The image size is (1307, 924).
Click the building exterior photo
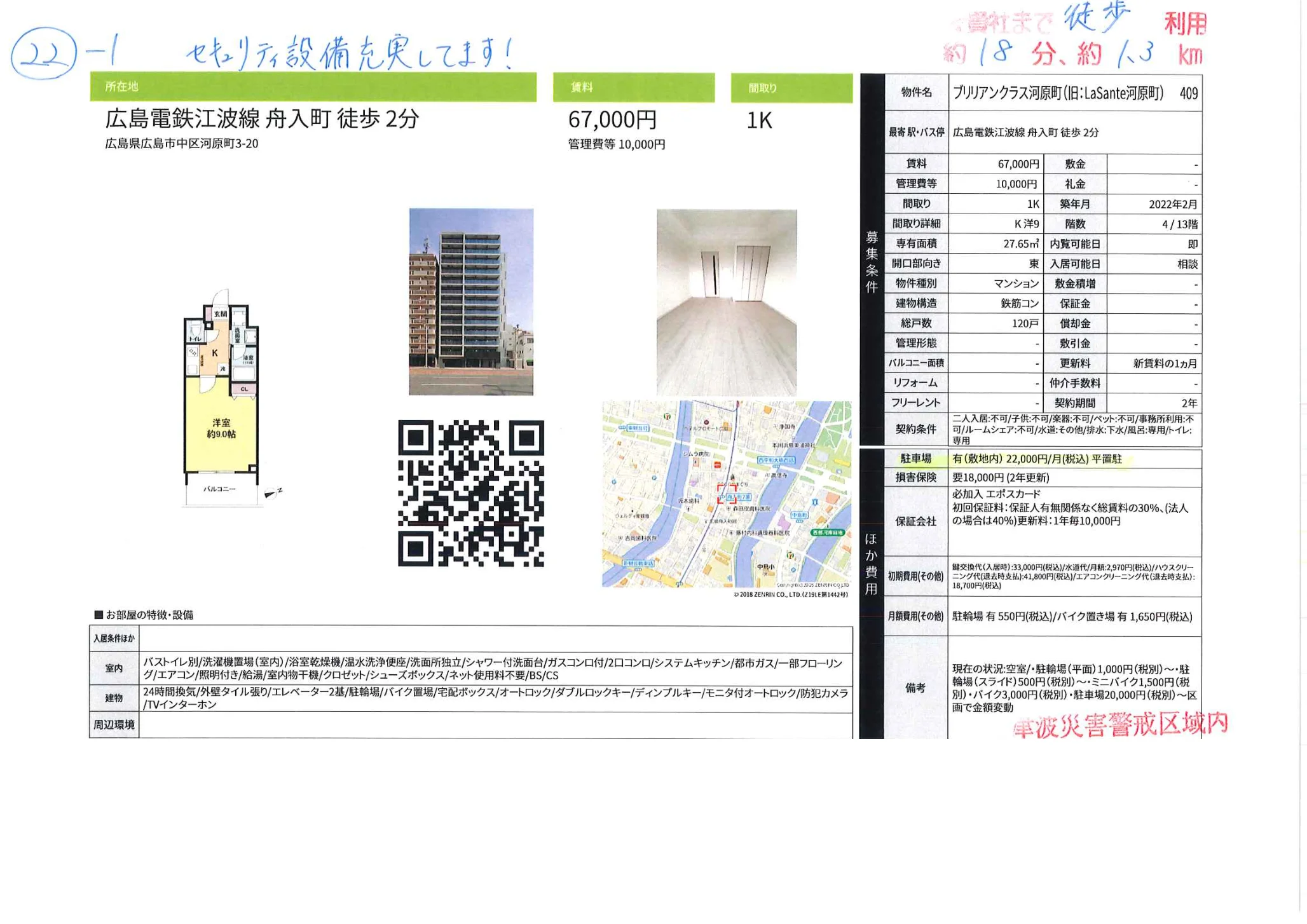471,301
